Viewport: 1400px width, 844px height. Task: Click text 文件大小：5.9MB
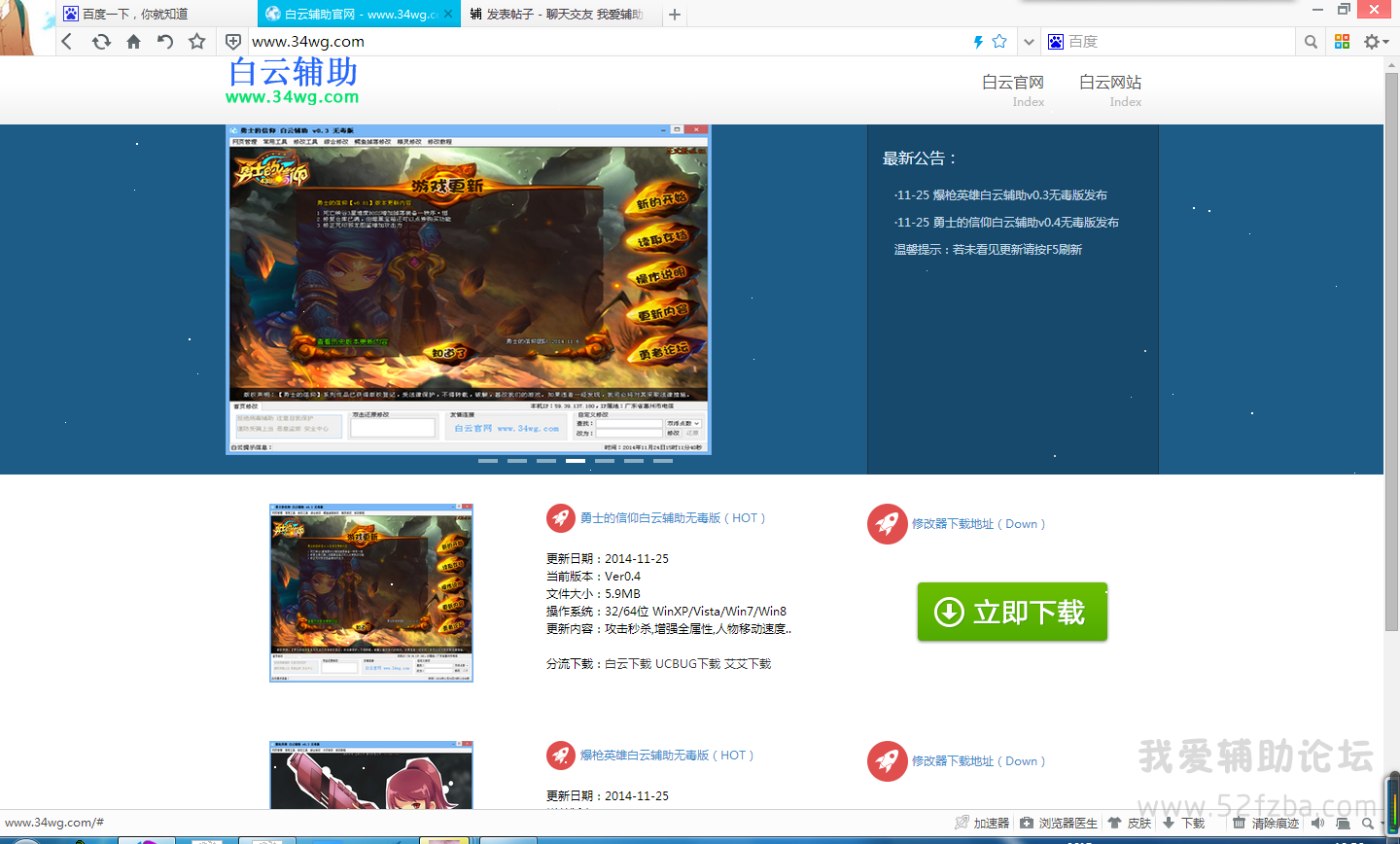(594, 594)
